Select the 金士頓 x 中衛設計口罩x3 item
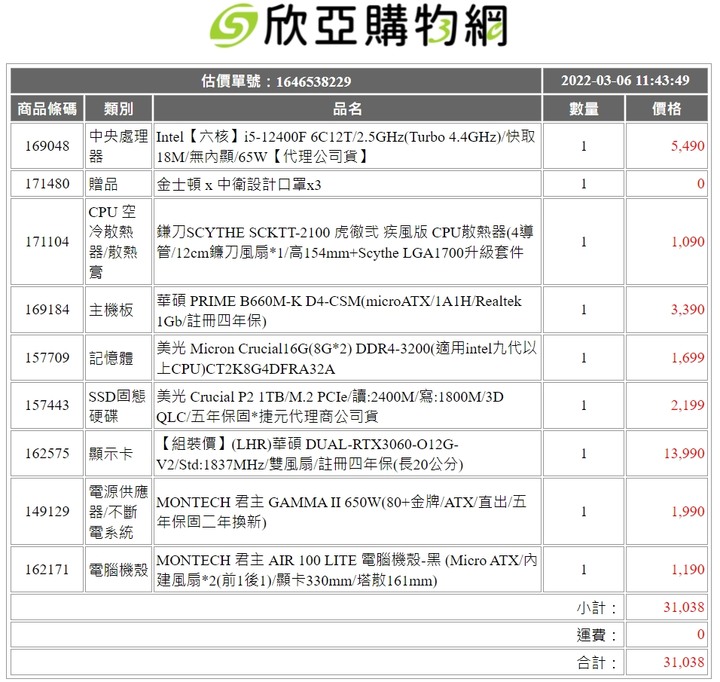Image resolution: width=720 pixels, height=682 pixels. coord(239,185)
